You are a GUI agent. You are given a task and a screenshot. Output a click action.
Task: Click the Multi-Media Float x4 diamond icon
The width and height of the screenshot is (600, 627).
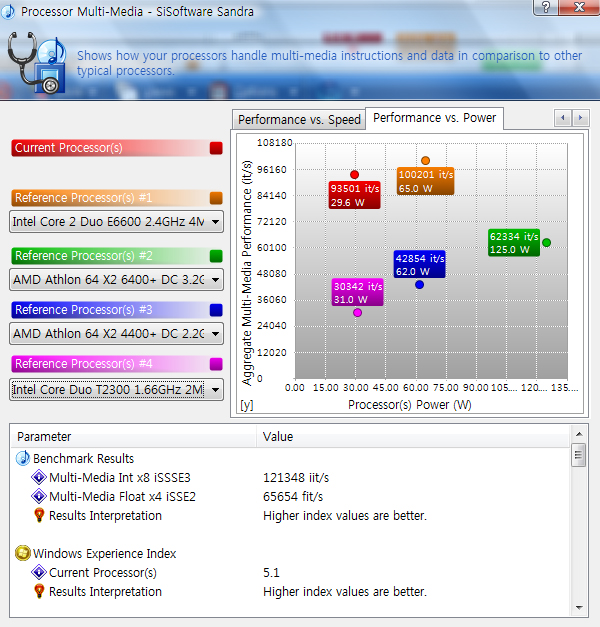(x=39, y=496)
